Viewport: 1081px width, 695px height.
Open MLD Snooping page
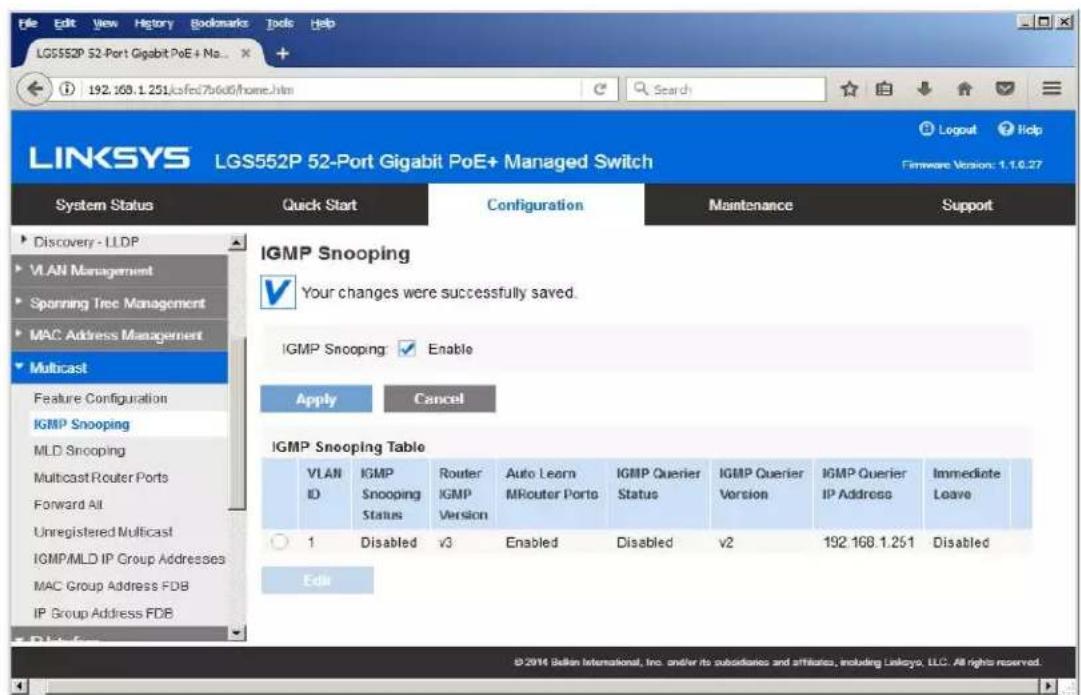tap(79, 450)
